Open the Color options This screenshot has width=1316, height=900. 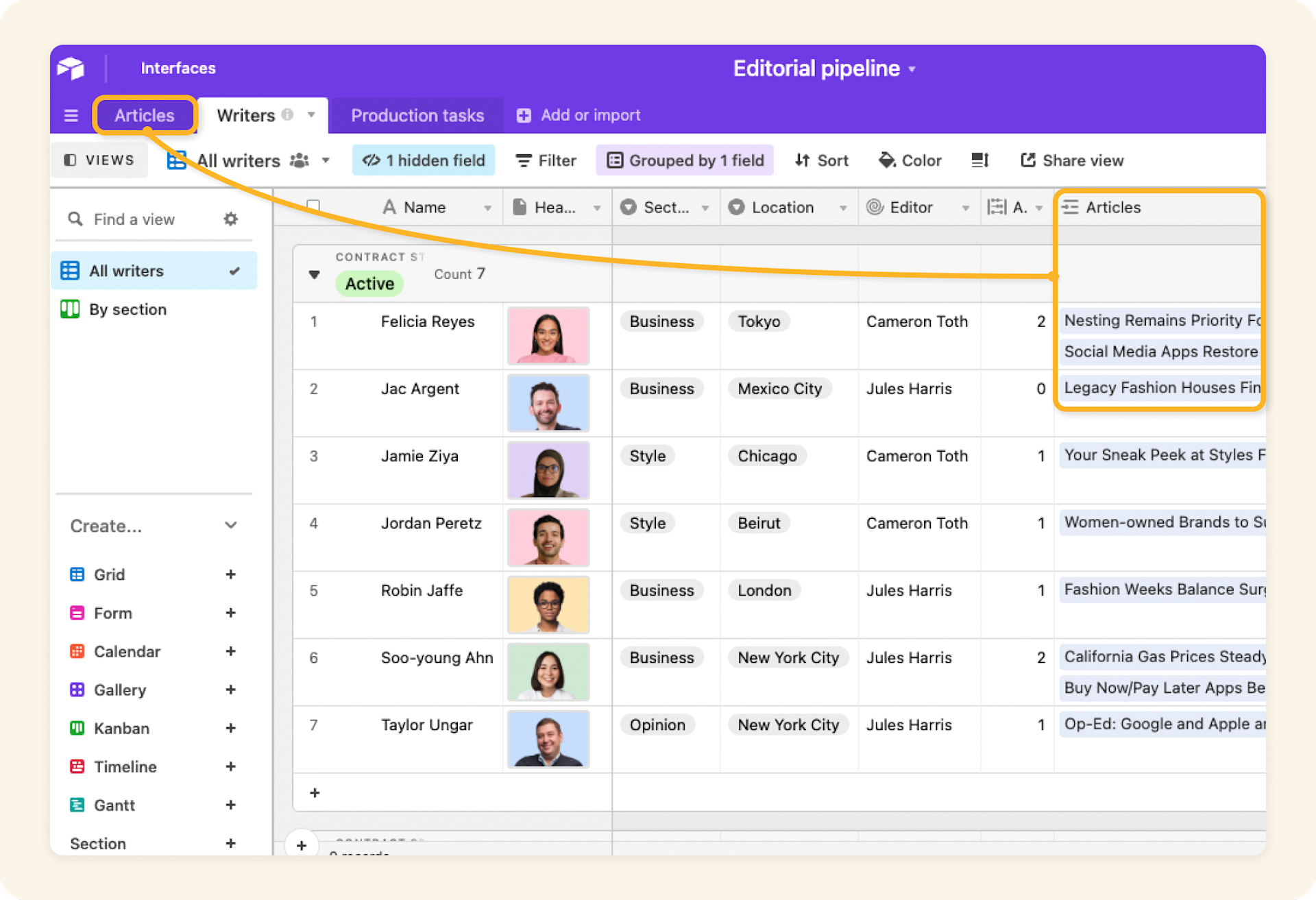[x=910, y=160]
